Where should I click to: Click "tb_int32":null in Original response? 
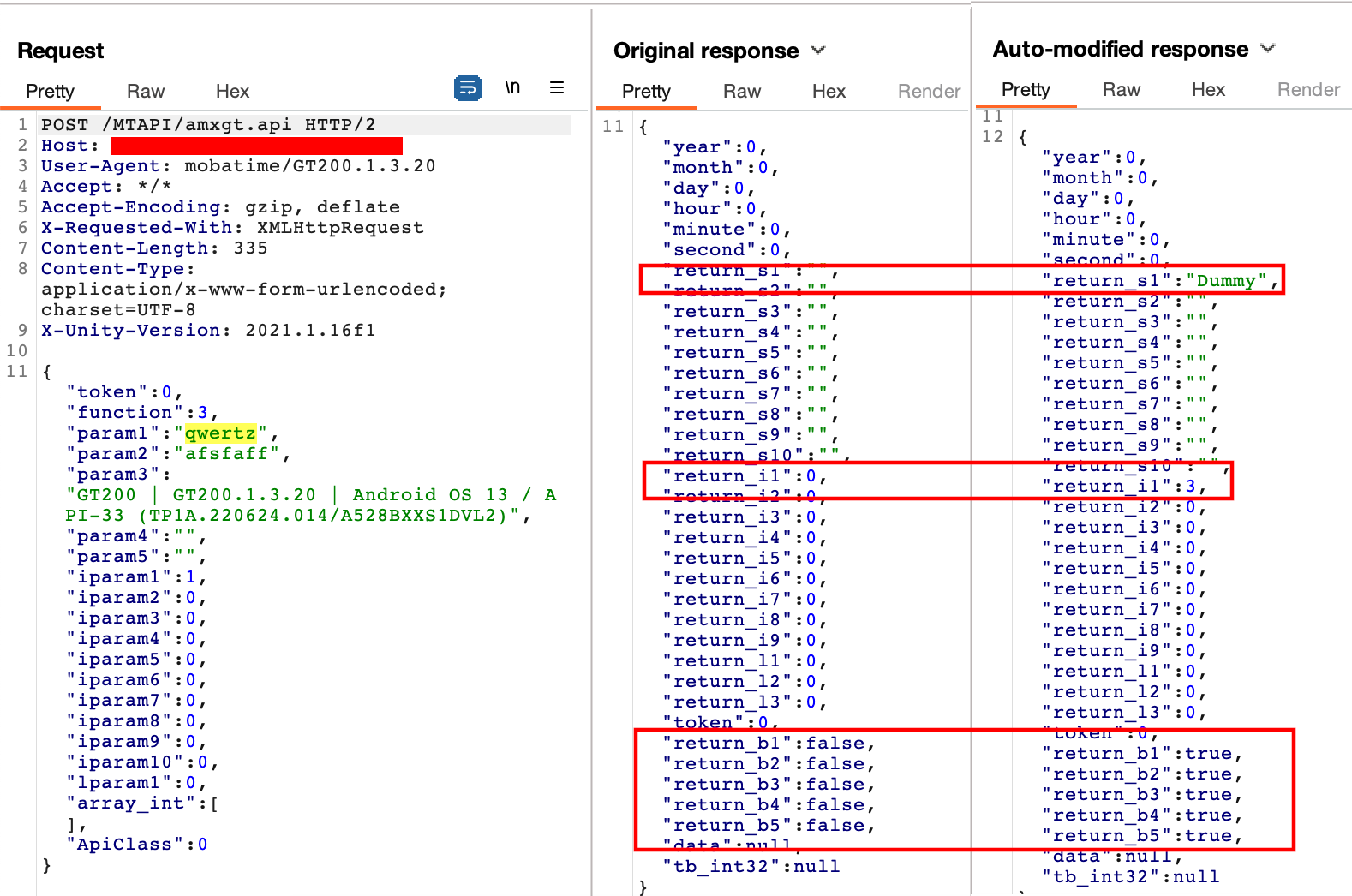(751, 867)
